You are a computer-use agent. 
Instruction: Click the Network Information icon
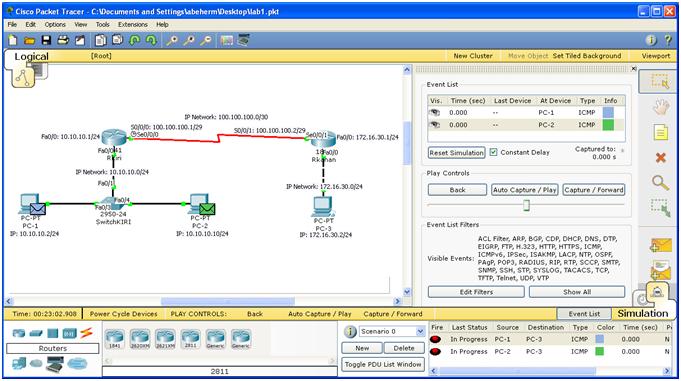pos(651,40)
